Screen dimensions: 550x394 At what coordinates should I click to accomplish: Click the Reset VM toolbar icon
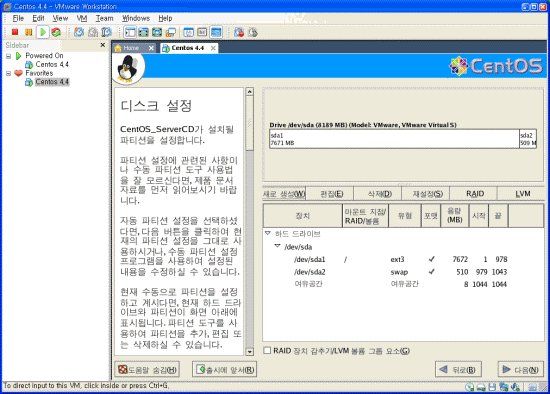click(x=56, y=32)
